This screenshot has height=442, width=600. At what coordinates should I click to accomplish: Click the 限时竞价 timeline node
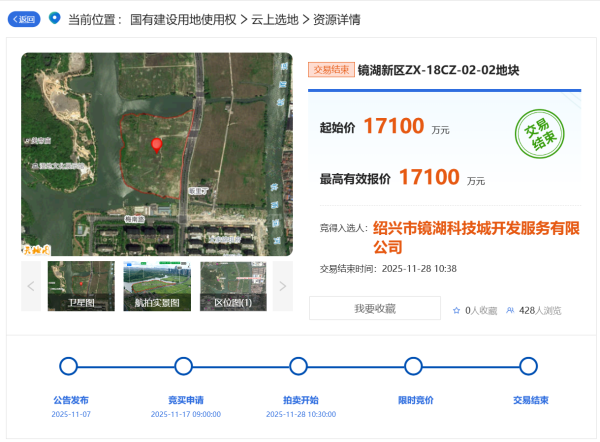click(413, 366)
